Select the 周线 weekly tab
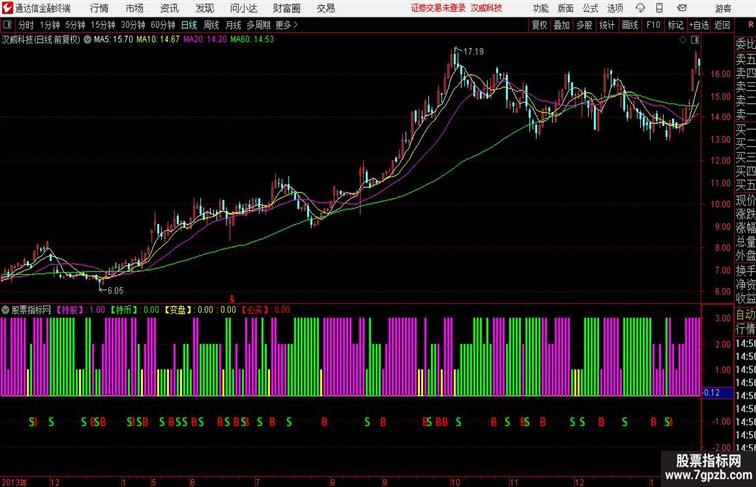 pos(211,25)
